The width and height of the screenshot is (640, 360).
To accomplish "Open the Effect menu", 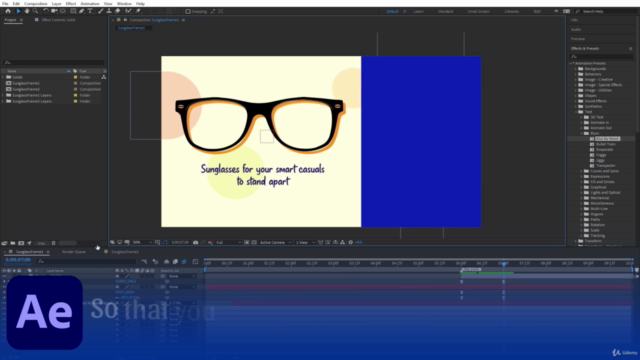I will coord(71,4).
